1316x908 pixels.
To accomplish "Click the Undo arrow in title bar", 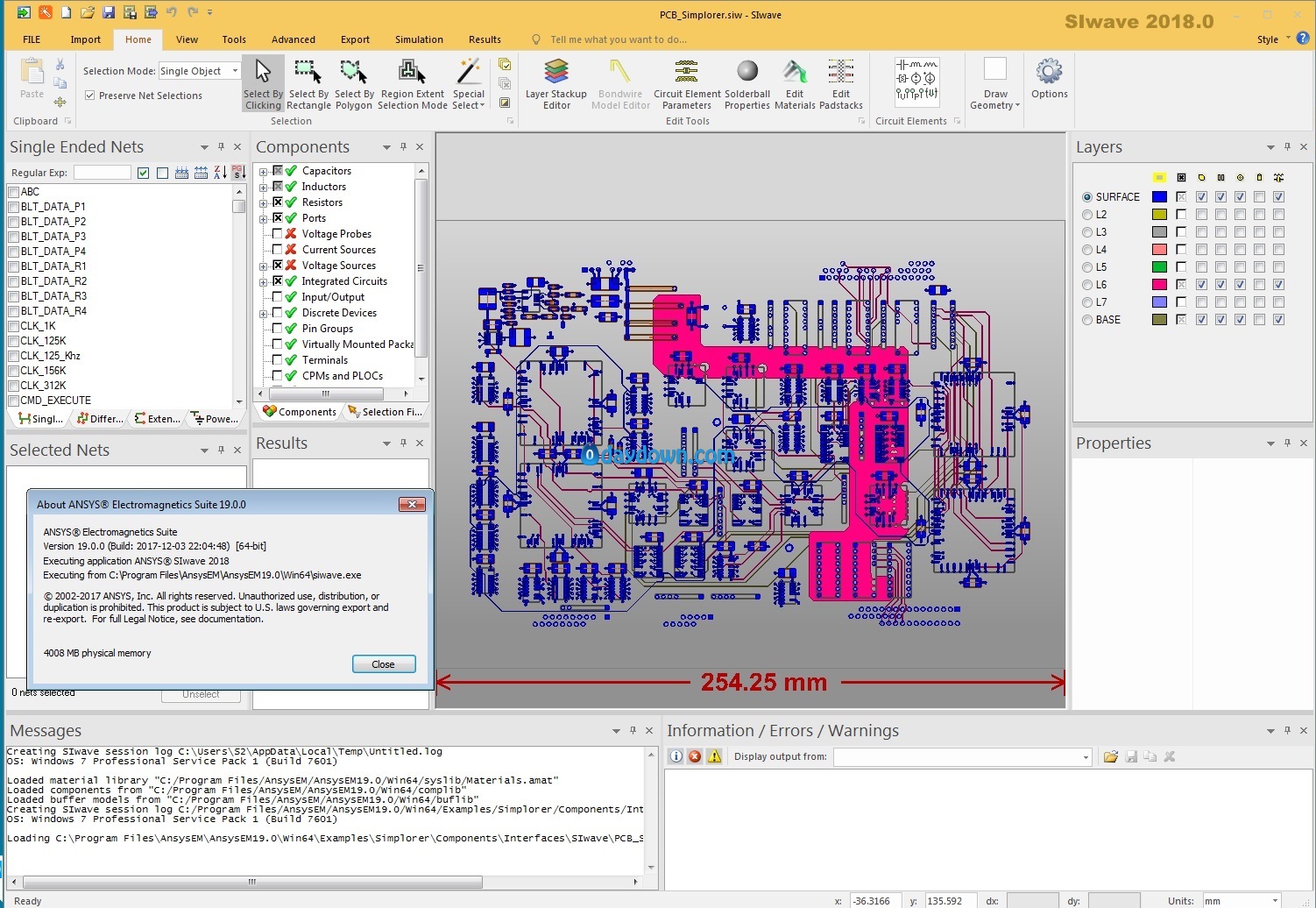I will pyautogui.click(x=172, y=12).
